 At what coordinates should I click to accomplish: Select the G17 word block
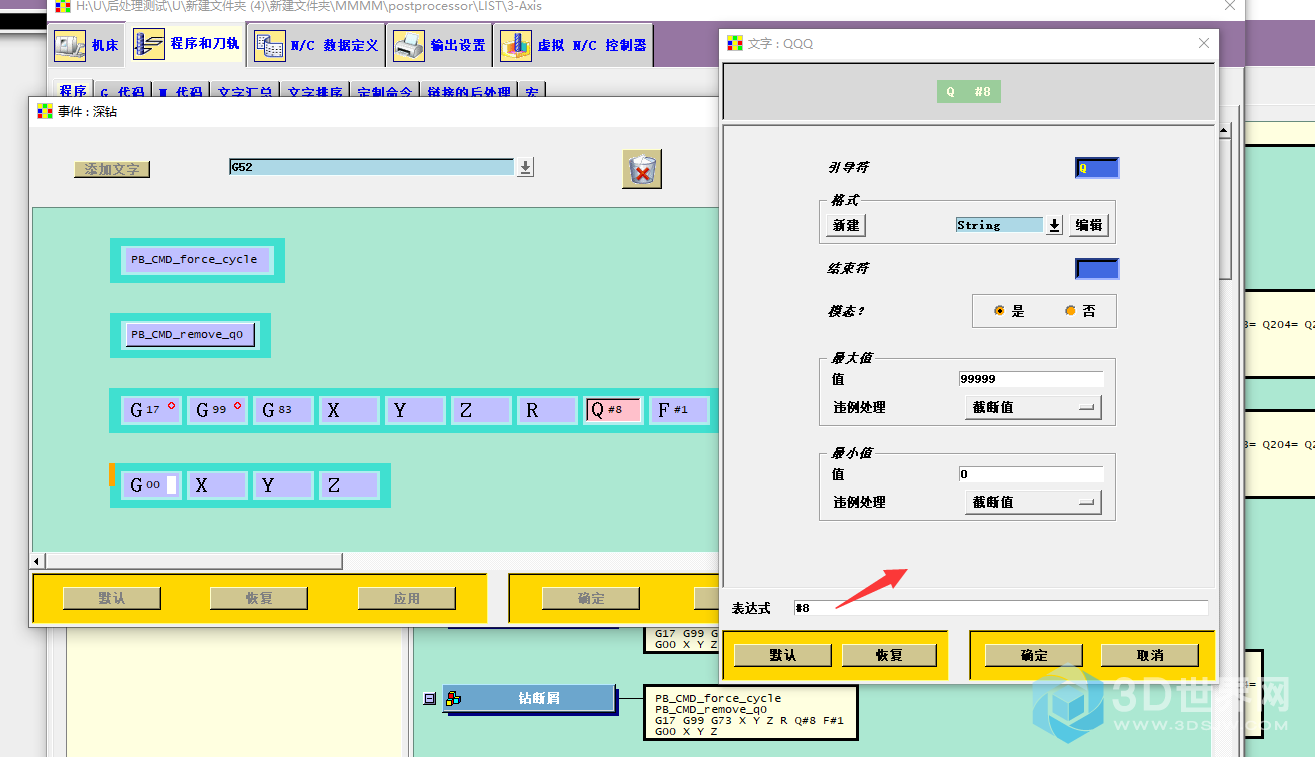151,410
